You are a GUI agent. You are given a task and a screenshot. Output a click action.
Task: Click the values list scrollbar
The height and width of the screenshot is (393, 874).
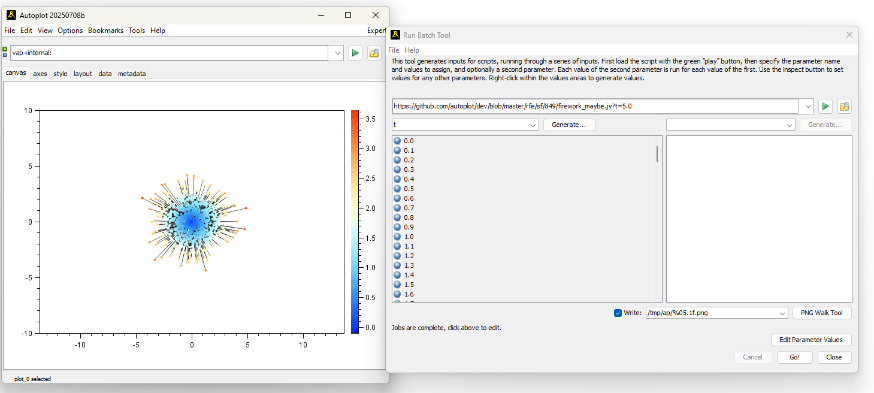coord(657,154)
